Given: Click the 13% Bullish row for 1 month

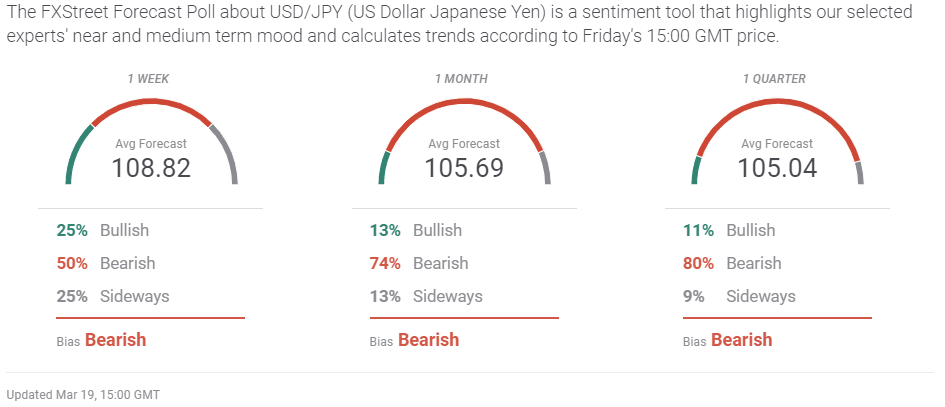Looking at the screenshot, I should [x=416, y=230].
